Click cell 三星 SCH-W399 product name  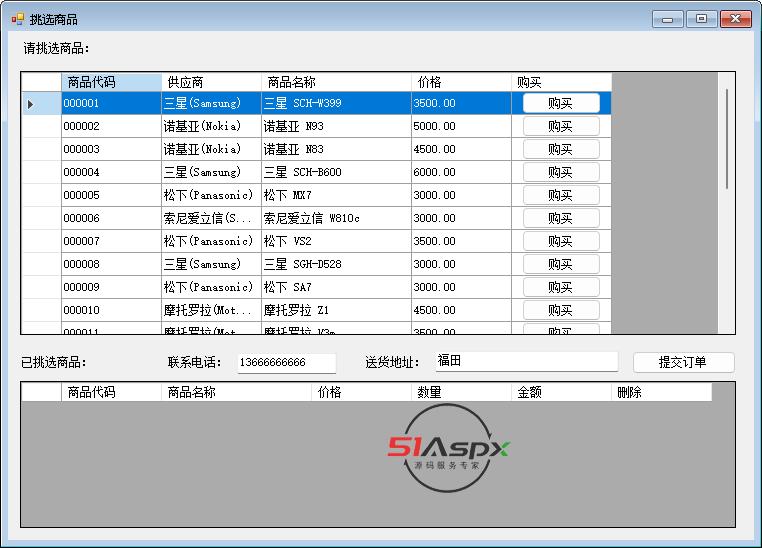point(336,103)
